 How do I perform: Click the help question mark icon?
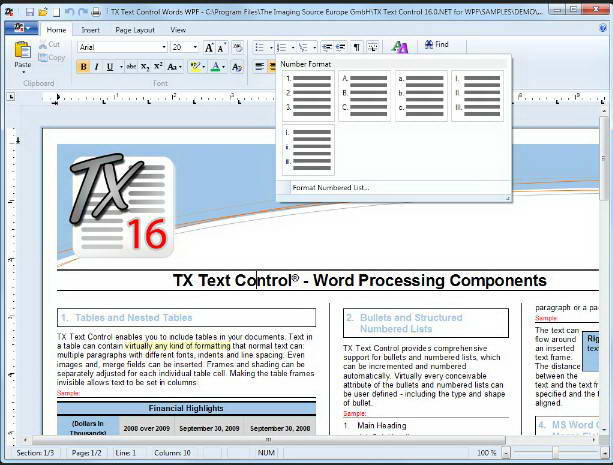click(x=603, y=28)
